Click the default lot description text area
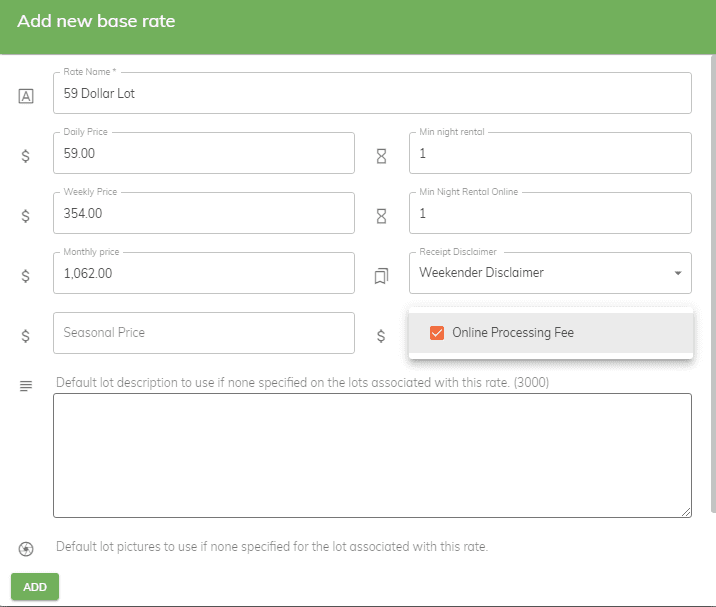This screenshot has height=607, width=716. click(372, 455)
